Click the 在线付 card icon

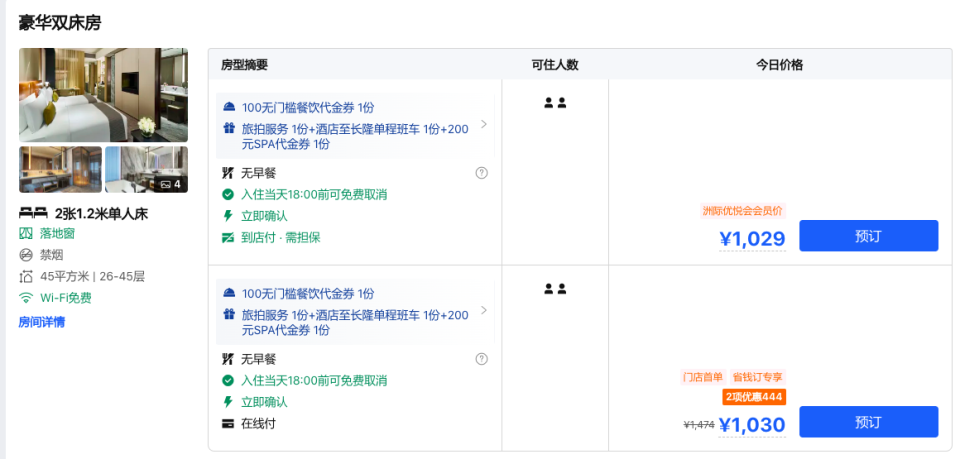(228, 423)
